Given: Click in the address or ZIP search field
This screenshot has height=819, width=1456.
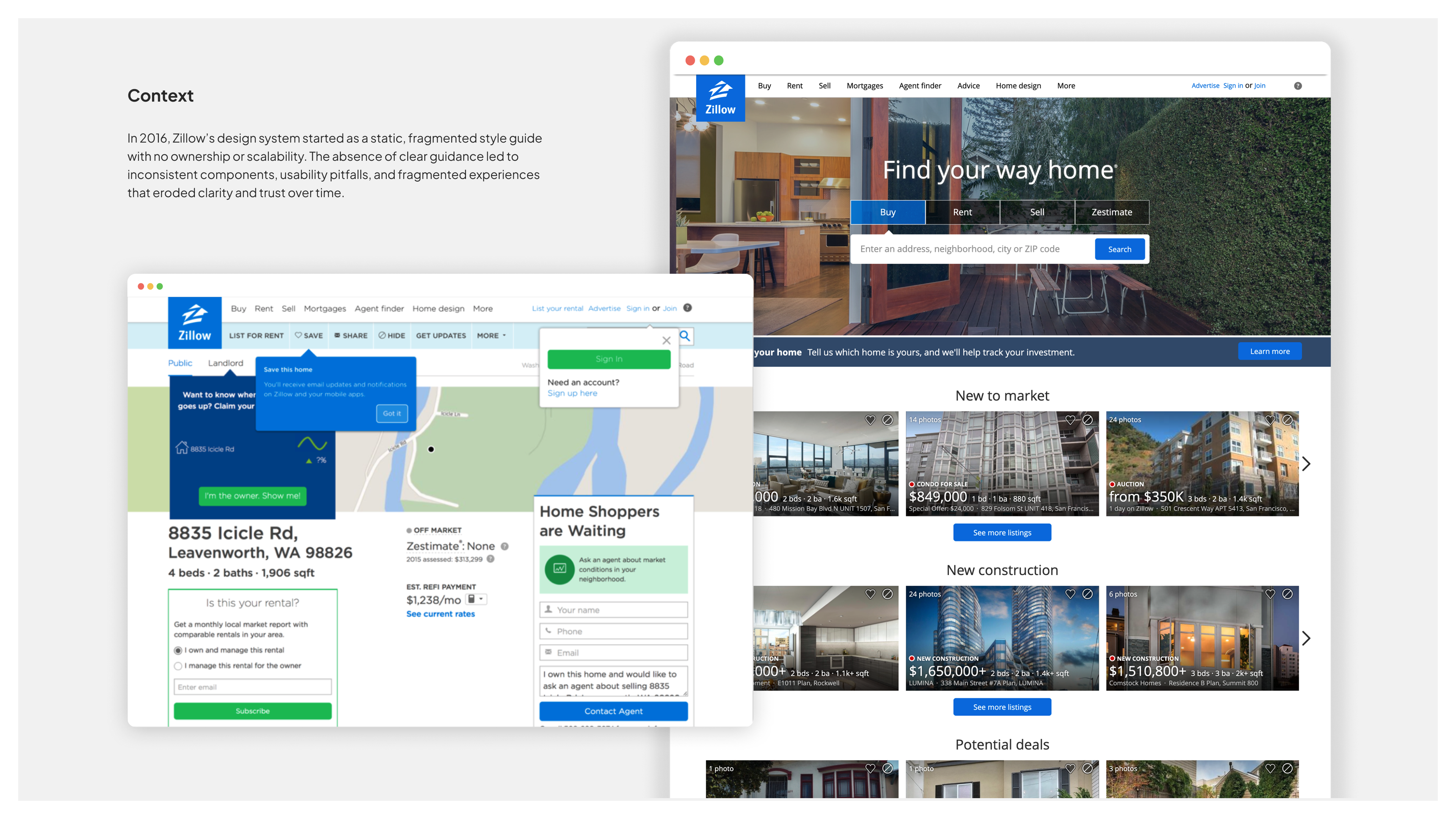Looking at the screenshot, I should (x=972, y=249).
